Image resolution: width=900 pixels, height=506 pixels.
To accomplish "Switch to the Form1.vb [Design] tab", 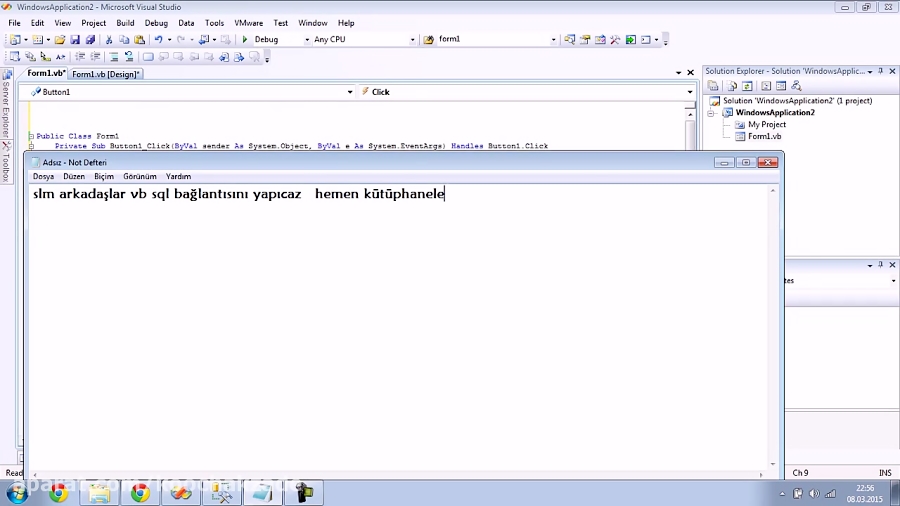I will pyautogui.click(x=106, y=74).
